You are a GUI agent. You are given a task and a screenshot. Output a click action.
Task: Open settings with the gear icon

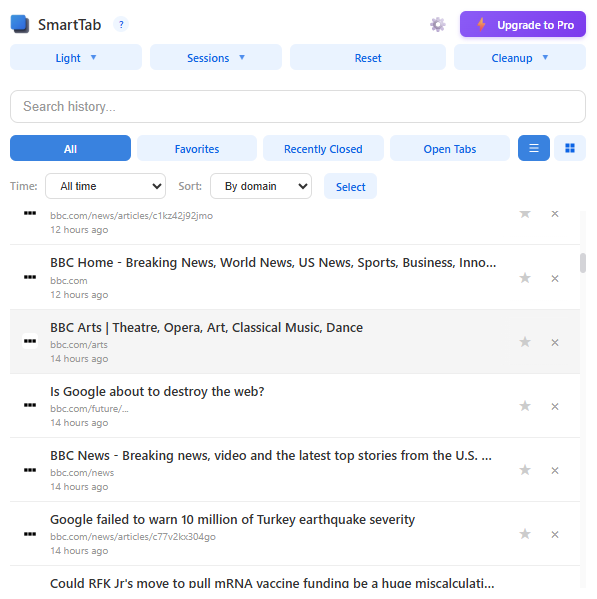click(x=438, y=24)
